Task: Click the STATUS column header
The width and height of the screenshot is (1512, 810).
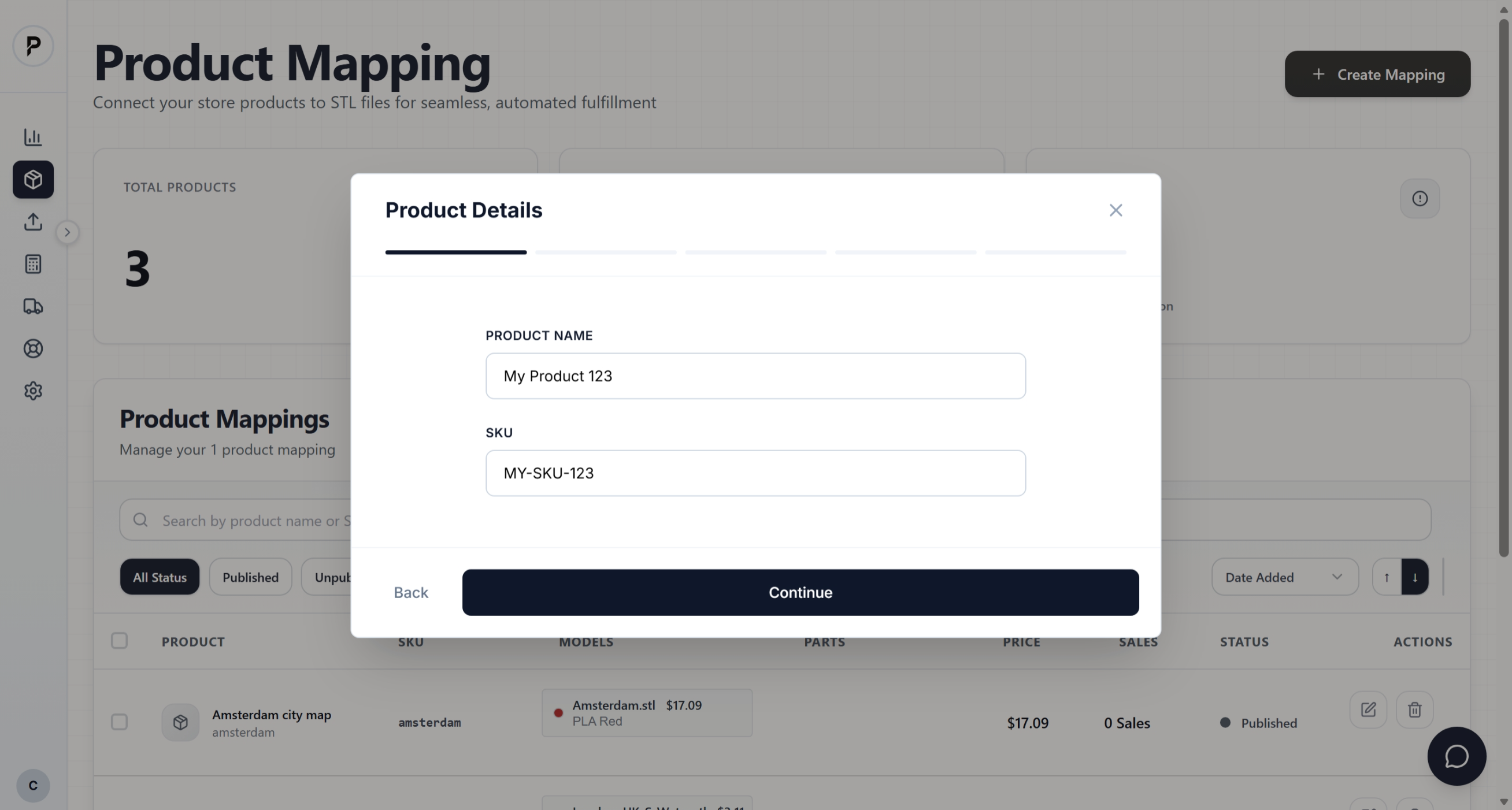Action: click(1244, 642)
